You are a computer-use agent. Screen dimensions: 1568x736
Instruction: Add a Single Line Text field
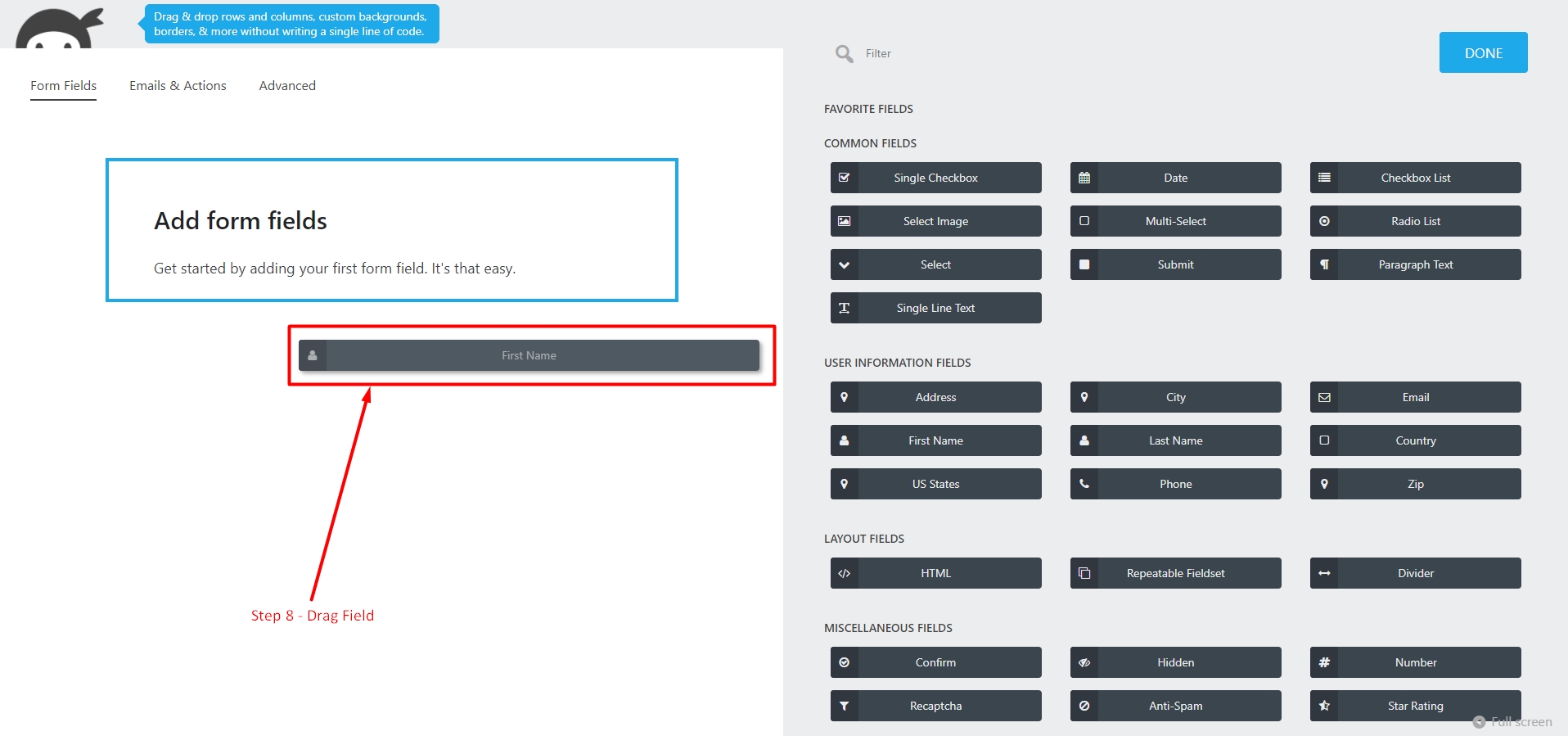pyautogui.click(x=935, y=308)
